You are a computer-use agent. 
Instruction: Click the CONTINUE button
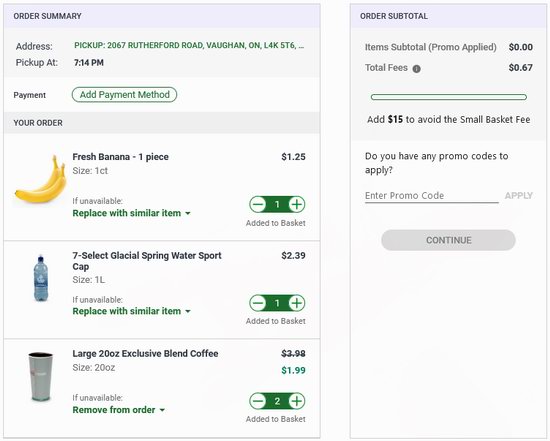click(448, 240)
